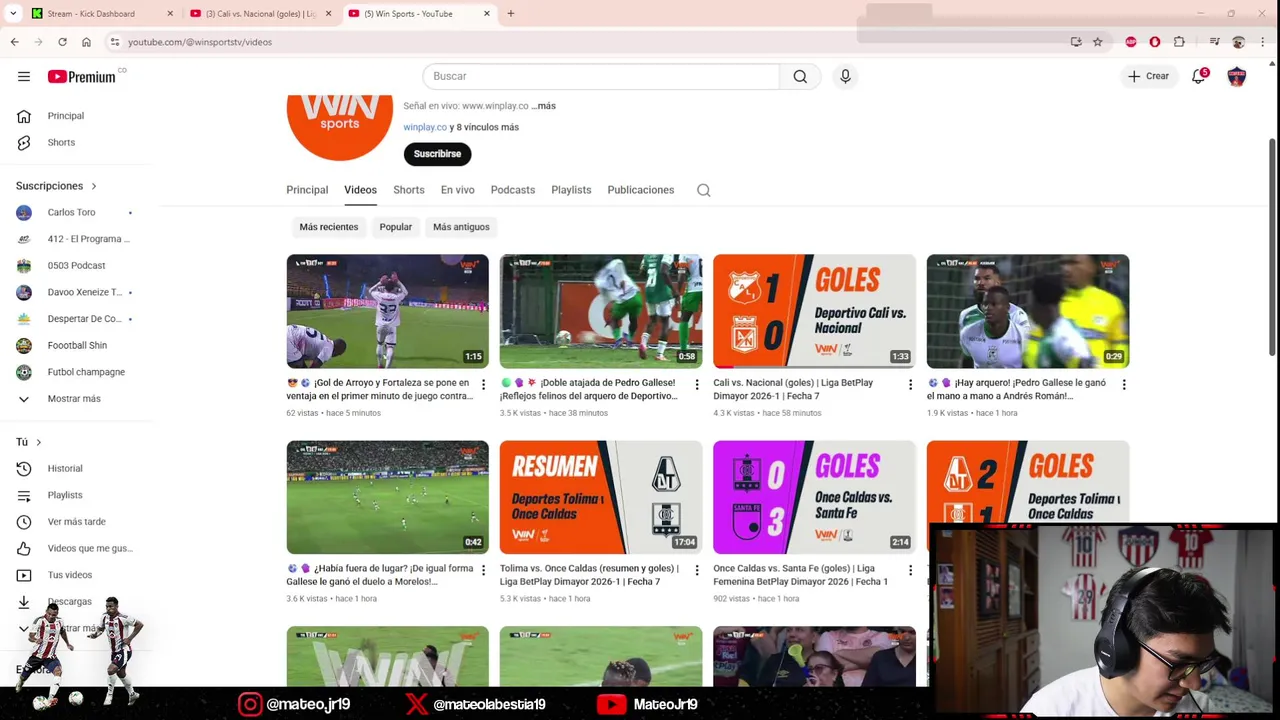The width and height of the screenshot is (1280, 720).
Task: Close the Stream - Kick Dashboard tab
Action: click(x=170, y=14)
